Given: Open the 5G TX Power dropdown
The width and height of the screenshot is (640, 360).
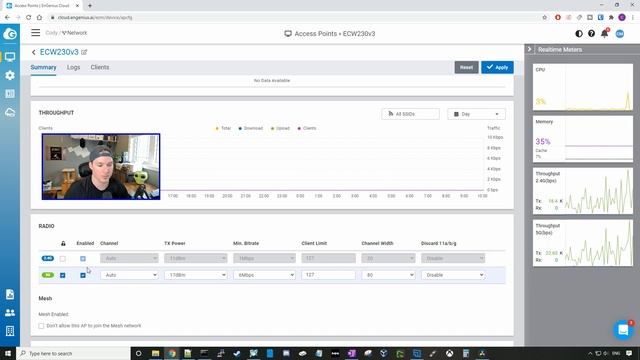Looking at the screenshot, I should pyautogui.click(x=196, y=275).
